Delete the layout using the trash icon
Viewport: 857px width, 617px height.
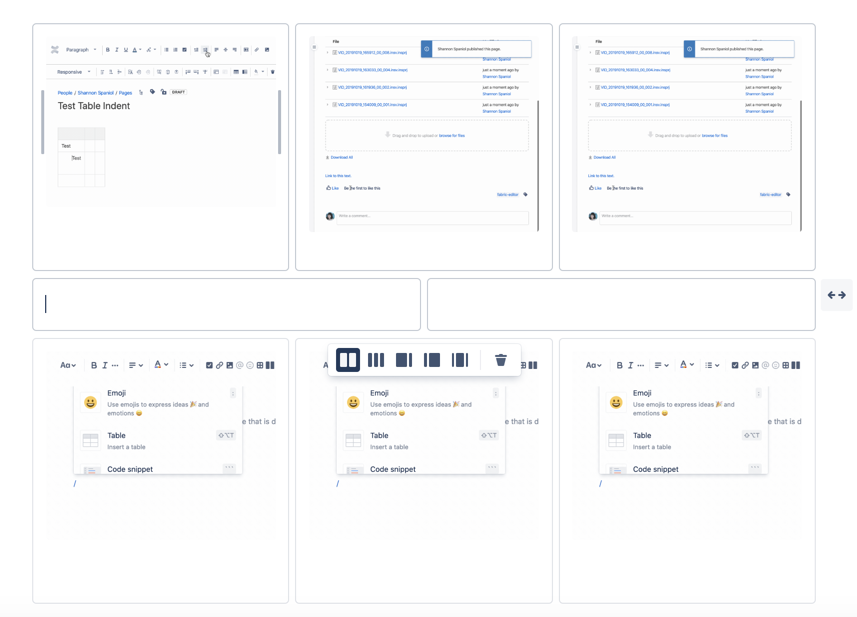[500, 359]
